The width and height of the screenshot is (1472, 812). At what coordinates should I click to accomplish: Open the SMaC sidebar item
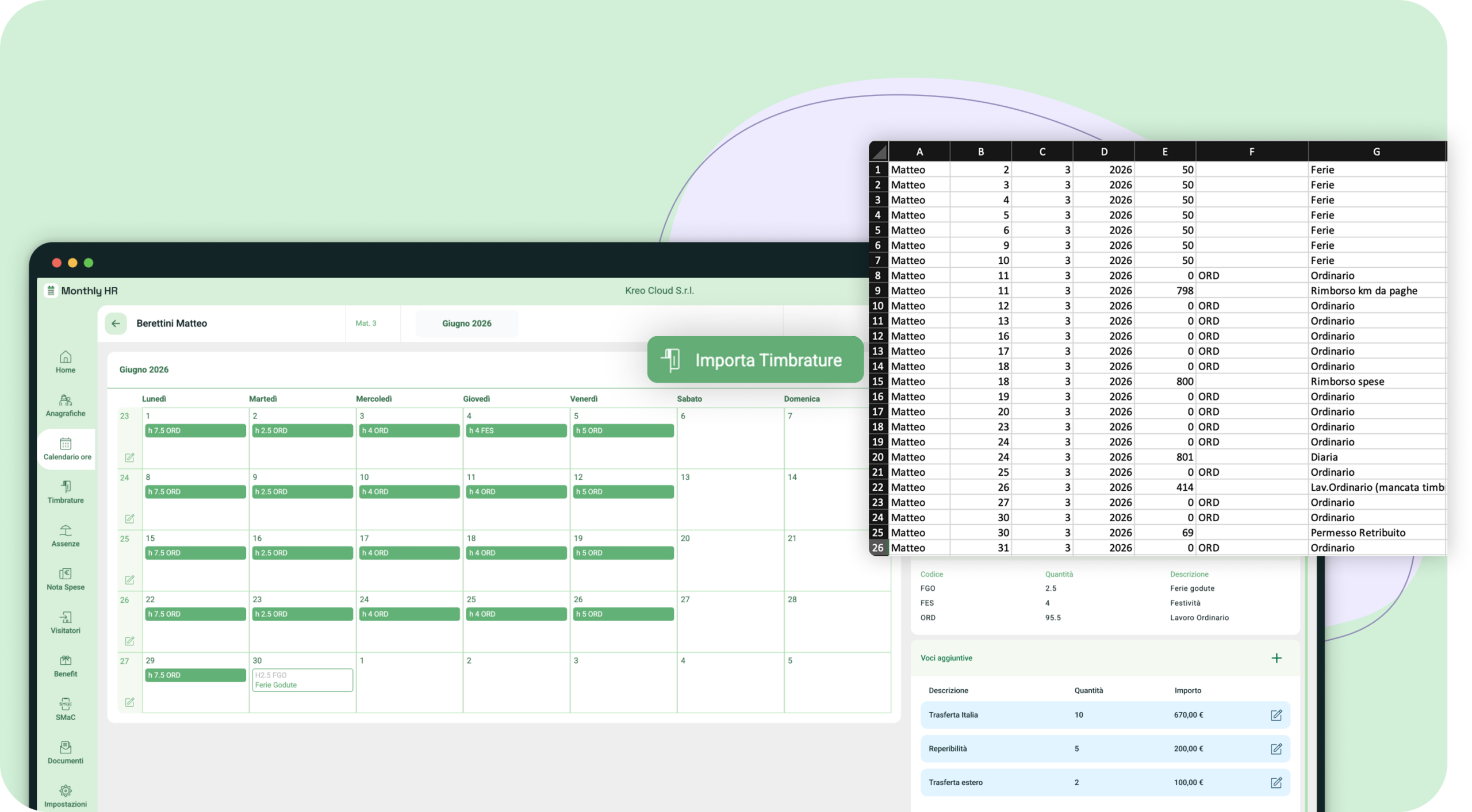click(x=66, y=710)
